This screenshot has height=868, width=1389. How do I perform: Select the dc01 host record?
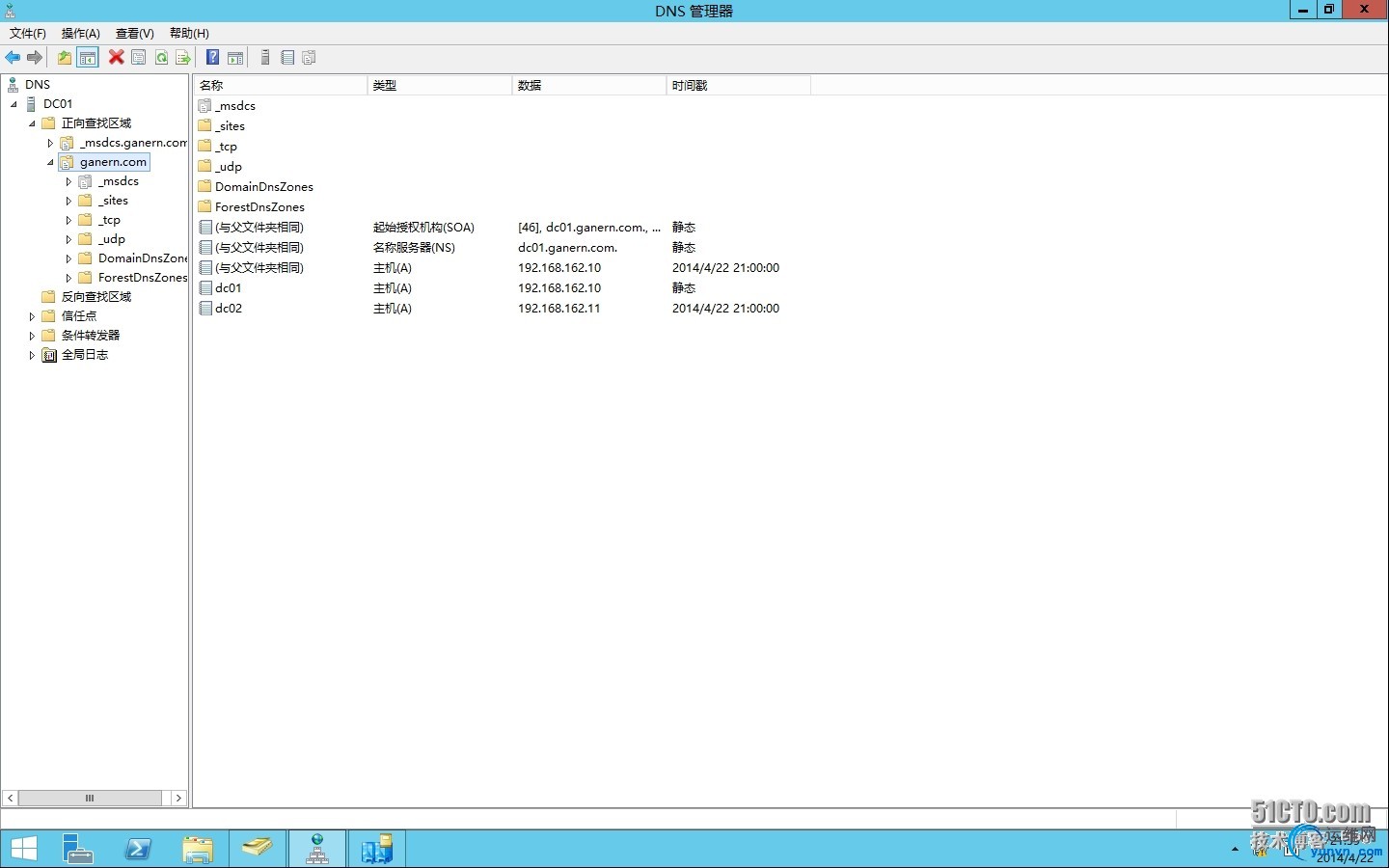click(229, 288)
